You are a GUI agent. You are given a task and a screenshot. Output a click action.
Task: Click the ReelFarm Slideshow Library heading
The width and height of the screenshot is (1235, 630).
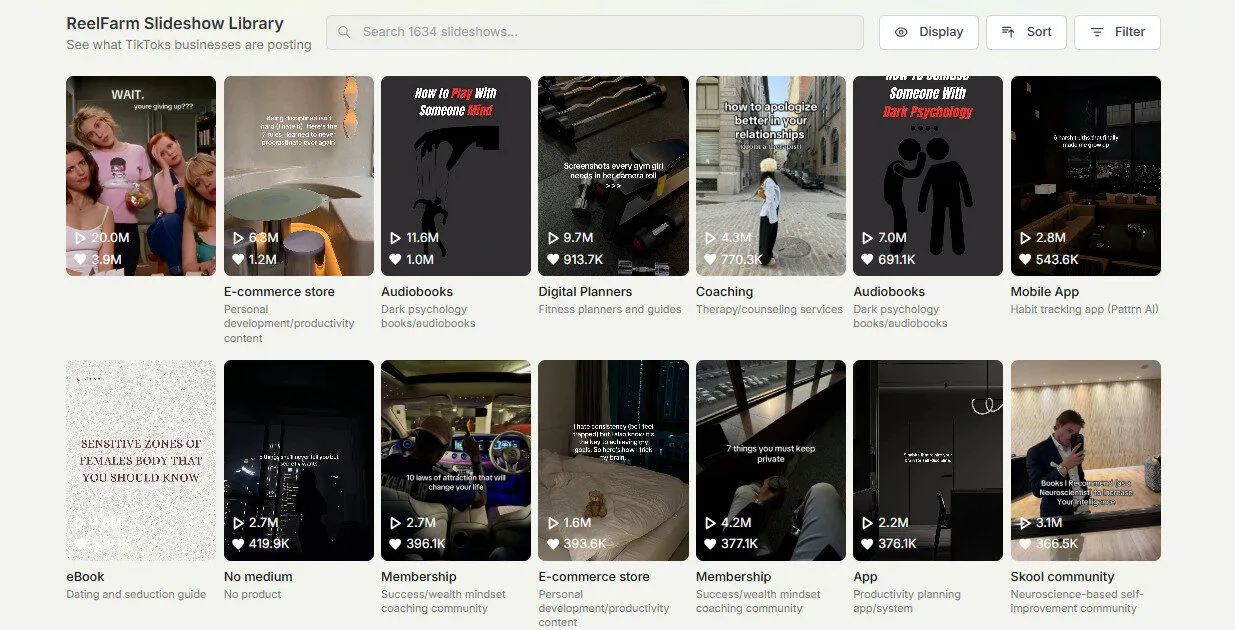pyautogui.click(x=175, y=22)
